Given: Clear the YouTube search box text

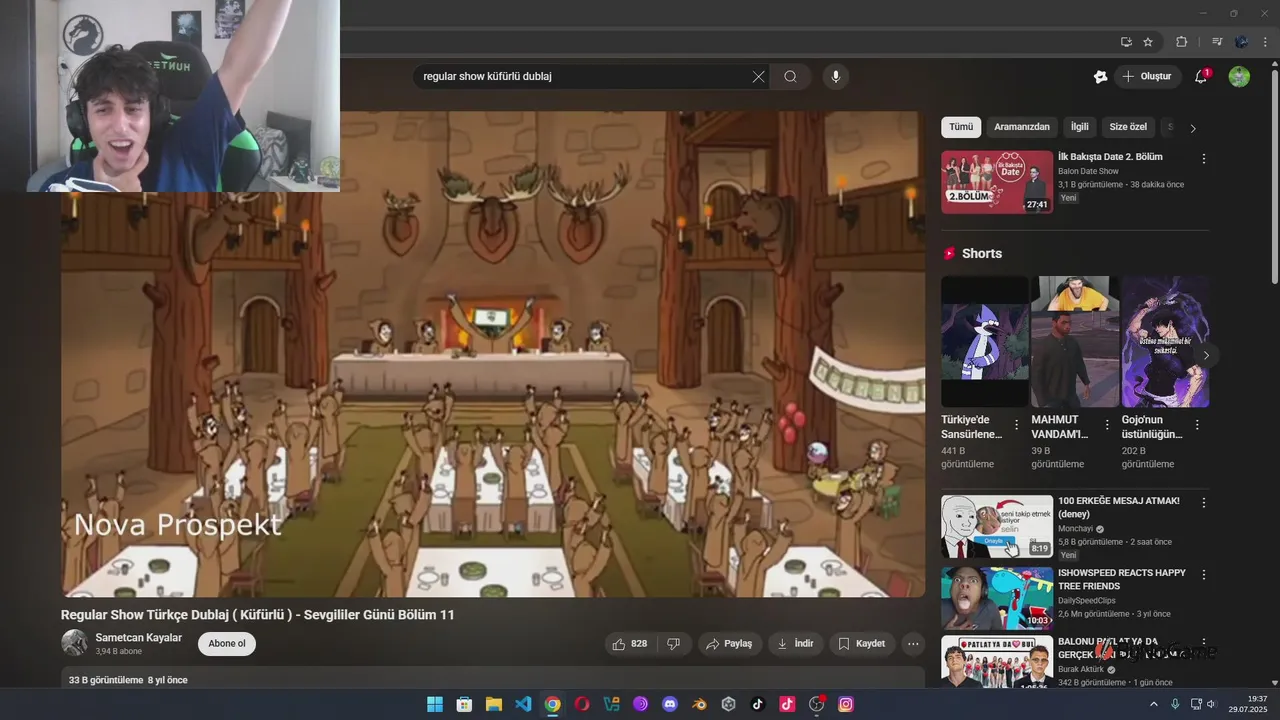Looking at the screenshot, I should tap(758, 77).
